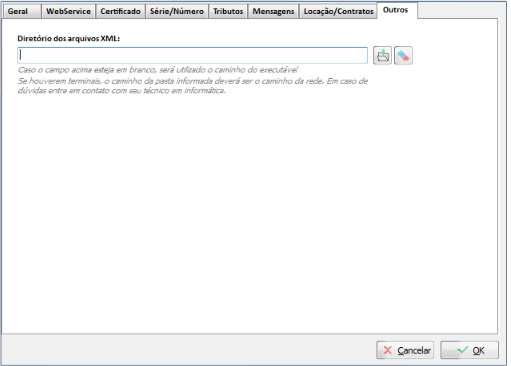Viewport: 511px width, 366px height.
Task: Go to the Série/Número tab
Action: [x=177, y=11]
